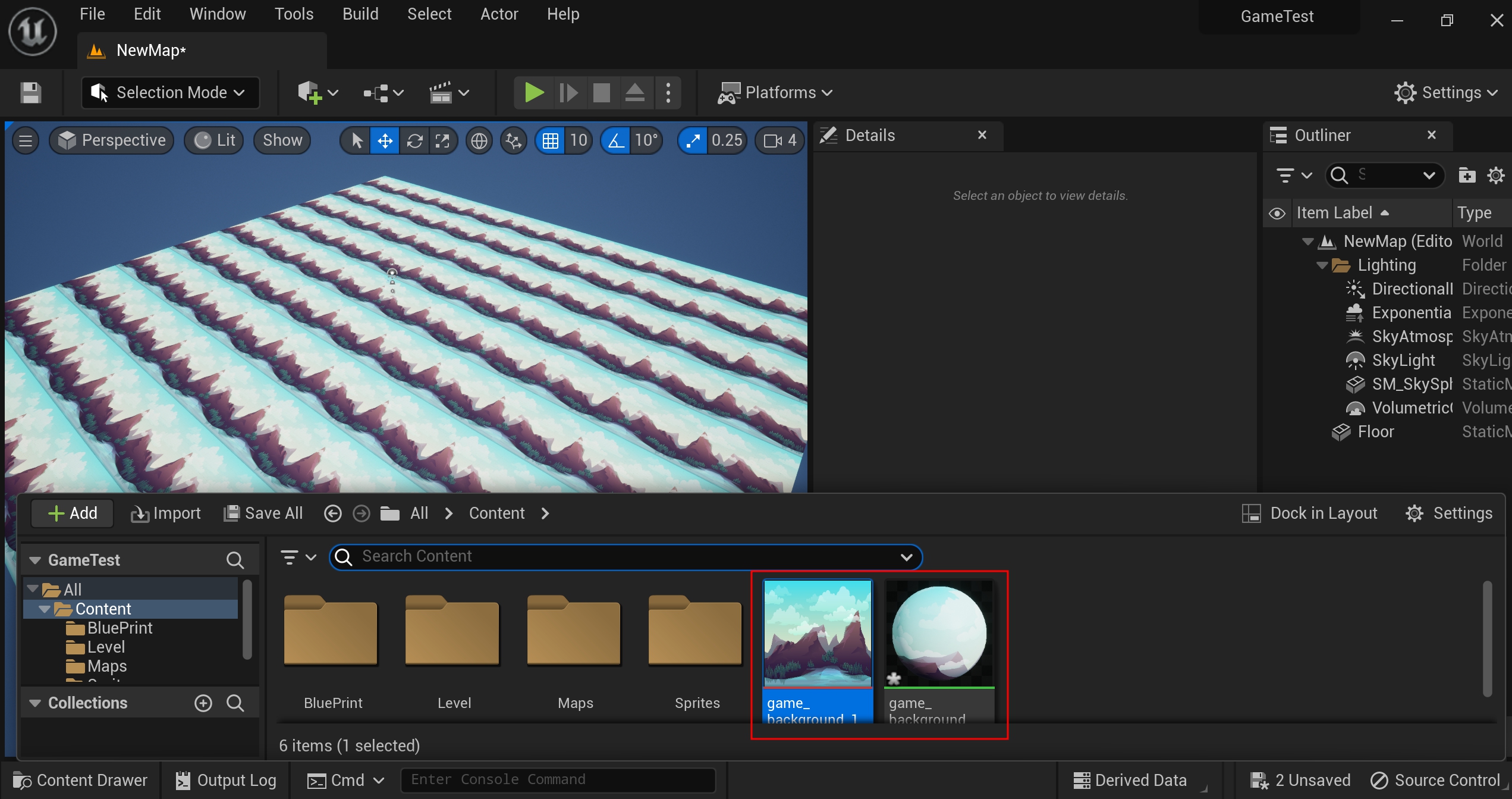Open cinematics clapperboard dropdown
This screenshot has width=1512, height=799.
[x=449, y=93]
